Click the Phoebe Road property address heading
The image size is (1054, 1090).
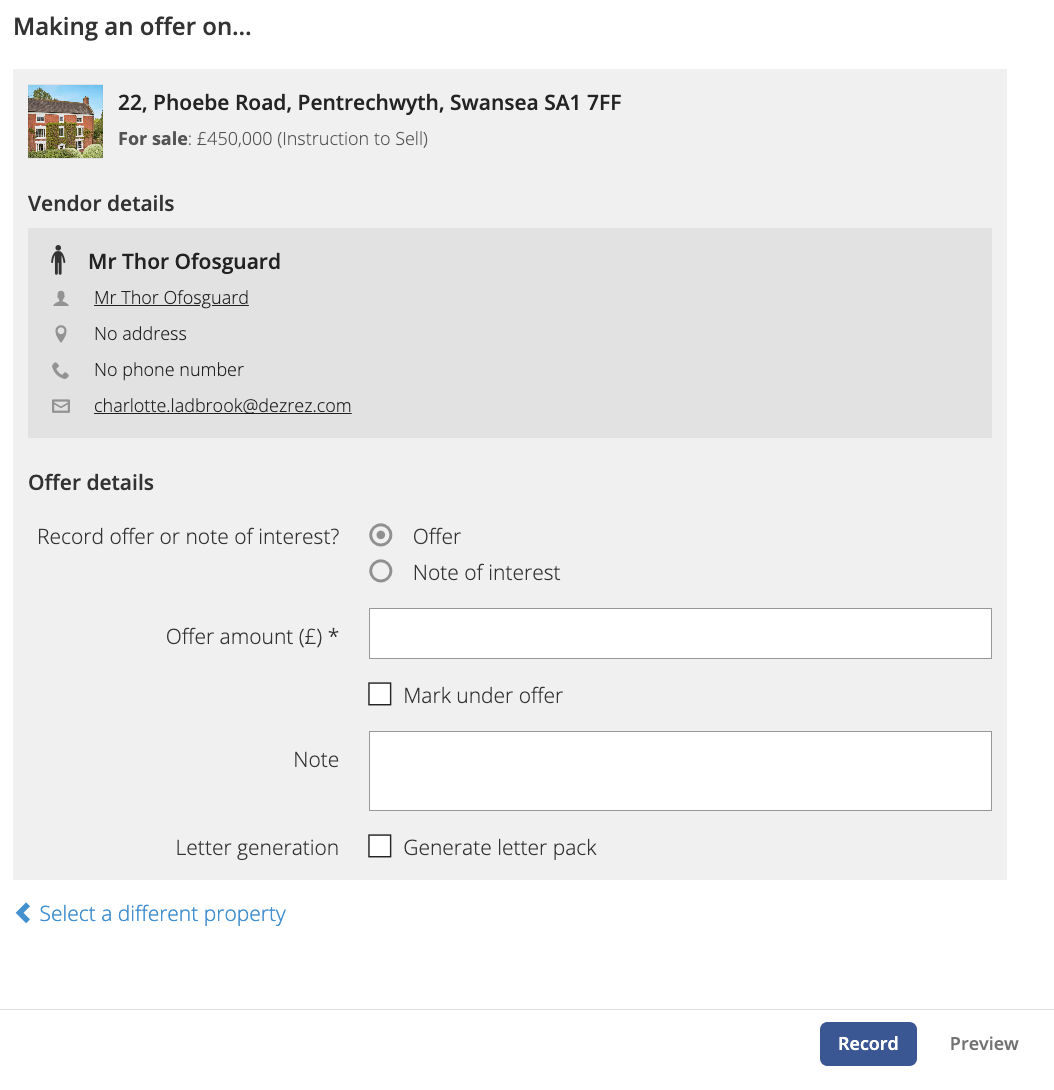tap(369, 103)
